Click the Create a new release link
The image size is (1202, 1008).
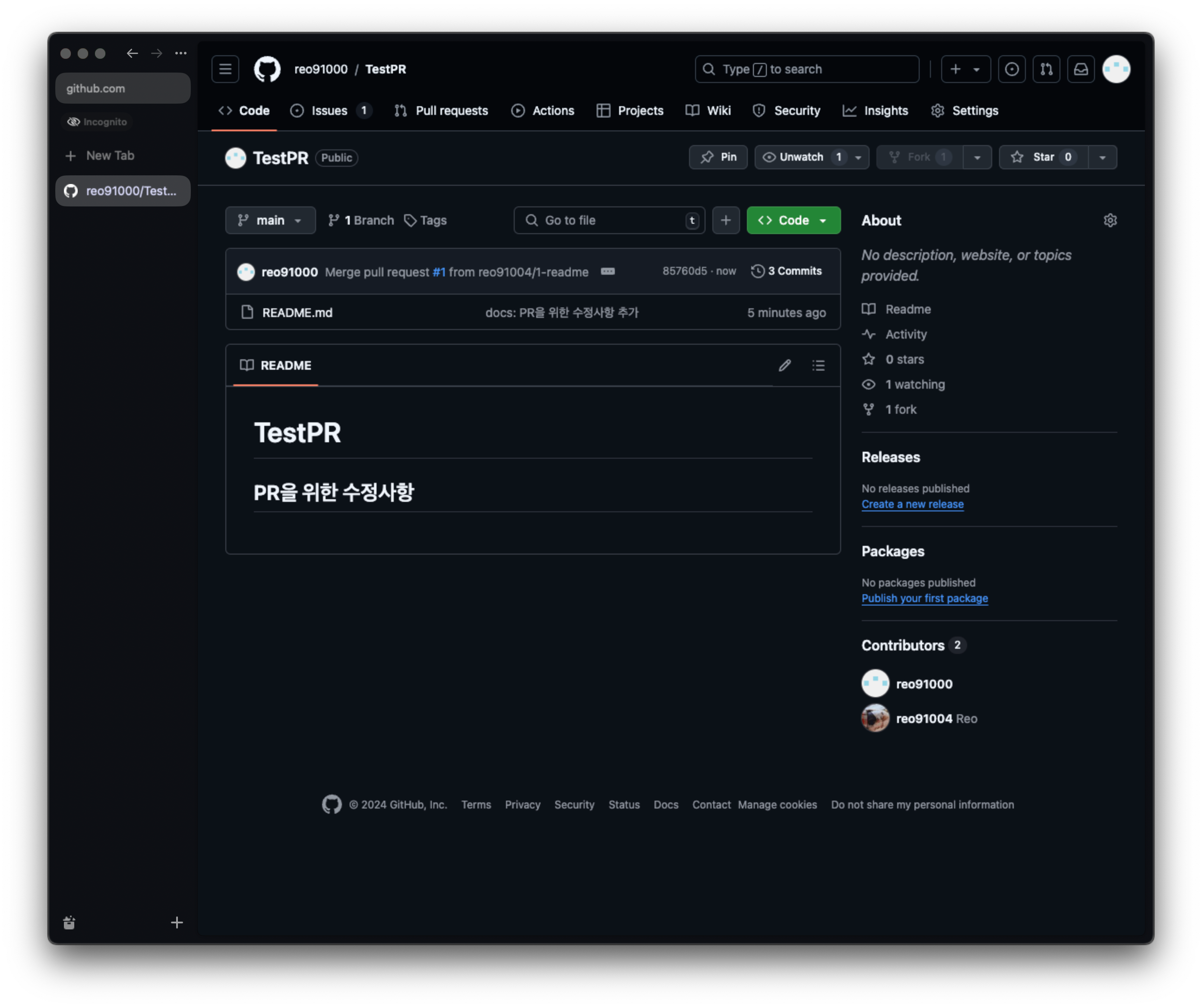click(x=912, y=504)
